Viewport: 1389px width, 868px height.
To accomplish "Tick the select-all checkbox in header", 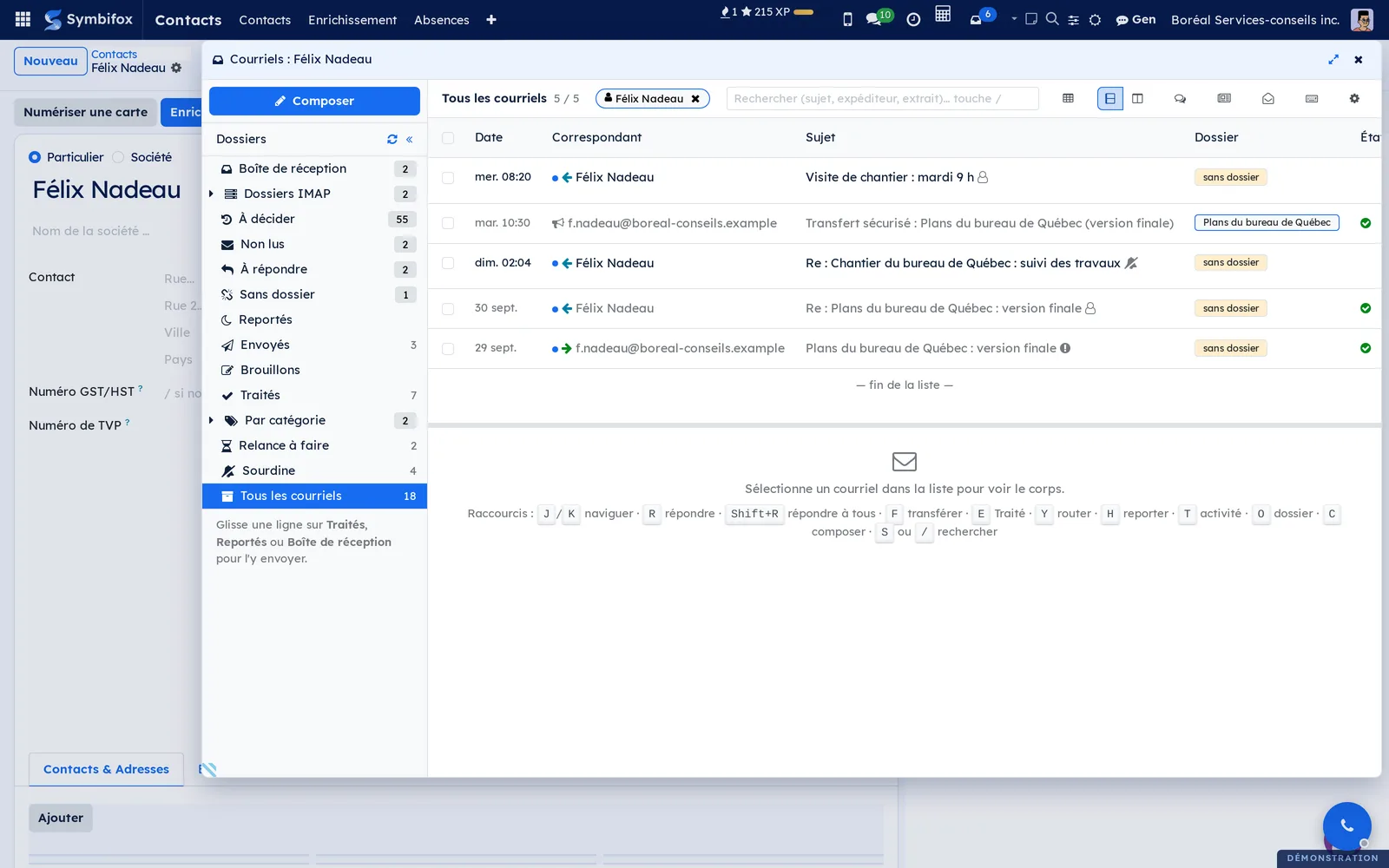I will pos(448,138).
